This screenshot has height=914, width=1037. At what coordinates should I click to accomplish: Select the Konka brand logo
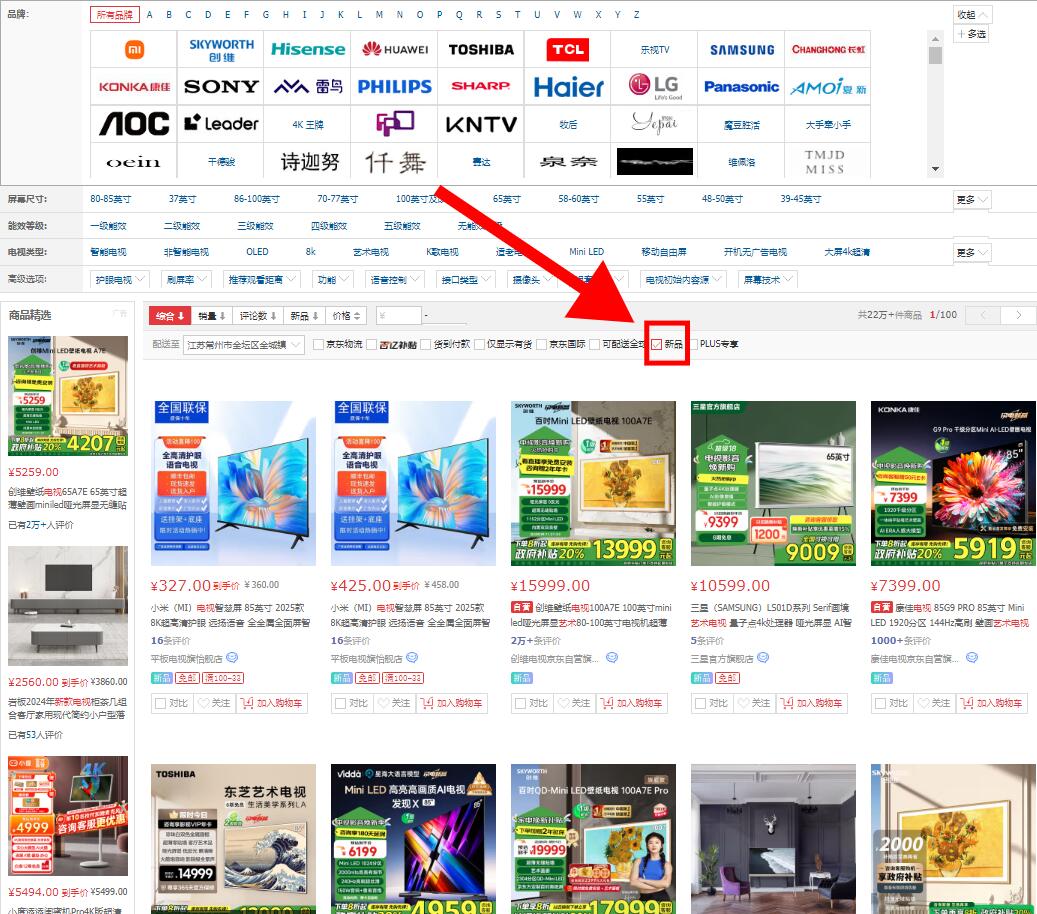click(134, 87)
